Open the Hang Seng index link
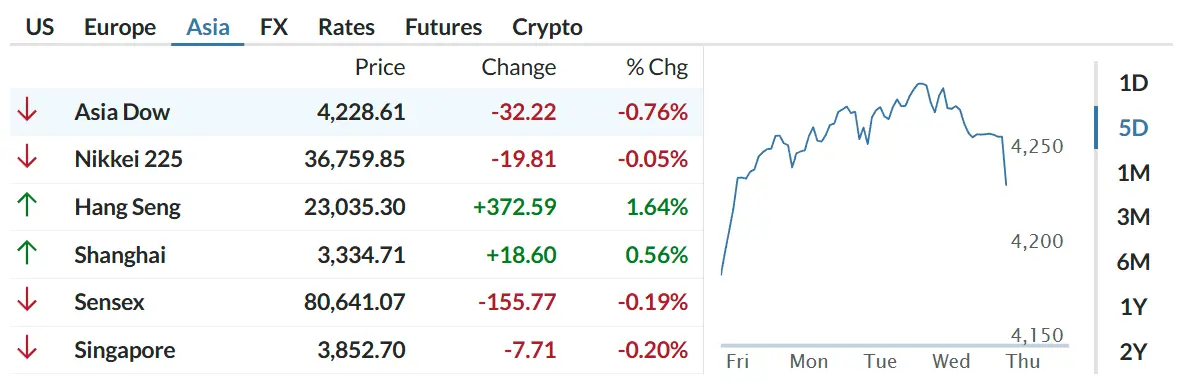 pyautogui.click(x=127, y=207)
